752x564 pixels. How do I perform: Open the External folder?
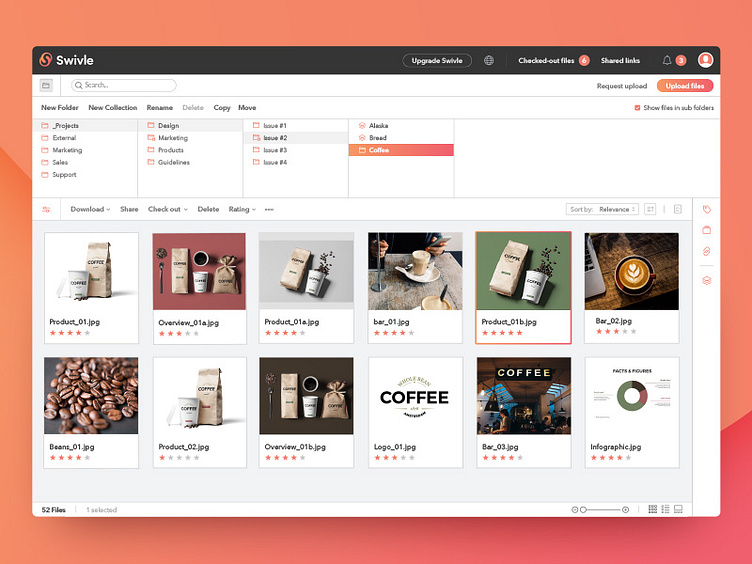click(x=85, y=138)
